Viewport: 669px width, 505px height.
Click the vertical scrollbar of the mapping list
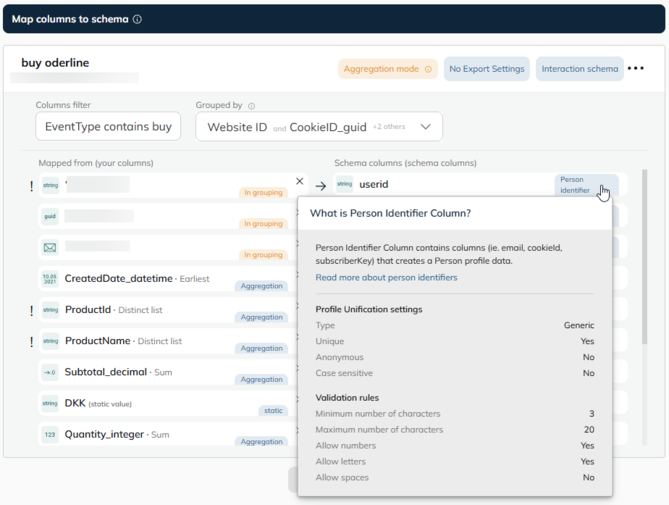coord(644,257)
